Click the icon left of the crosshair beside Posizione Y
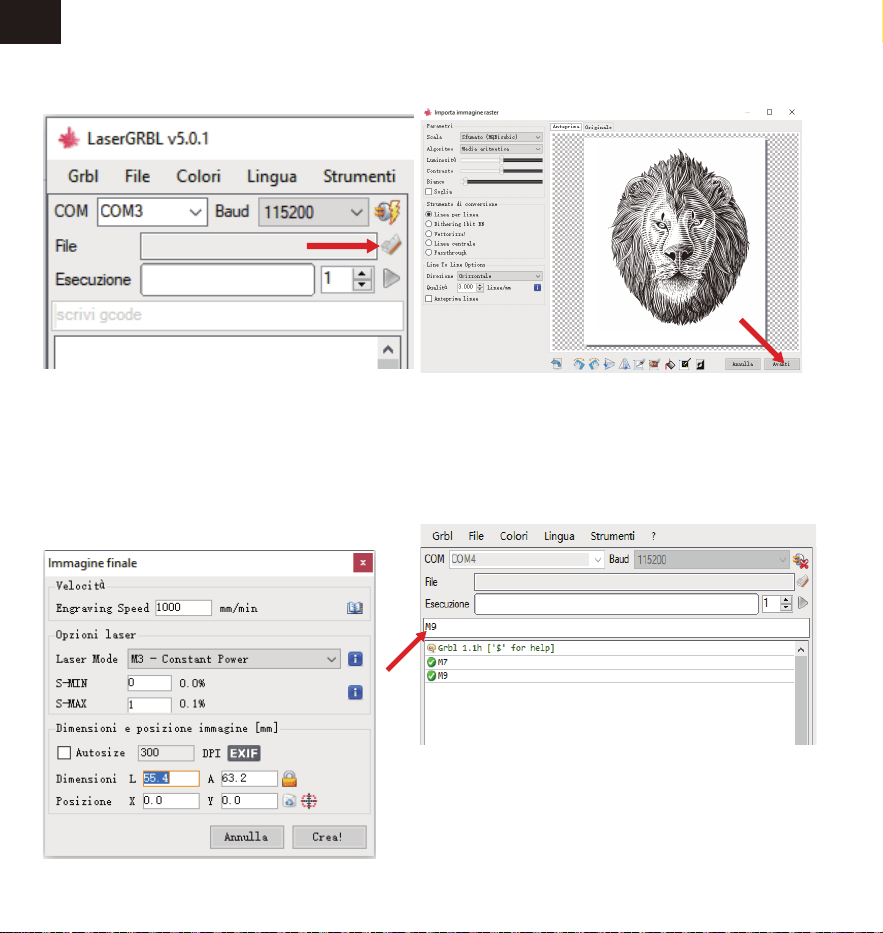The height and width of the screenshot is (933, 883). (x=289, y=801)
